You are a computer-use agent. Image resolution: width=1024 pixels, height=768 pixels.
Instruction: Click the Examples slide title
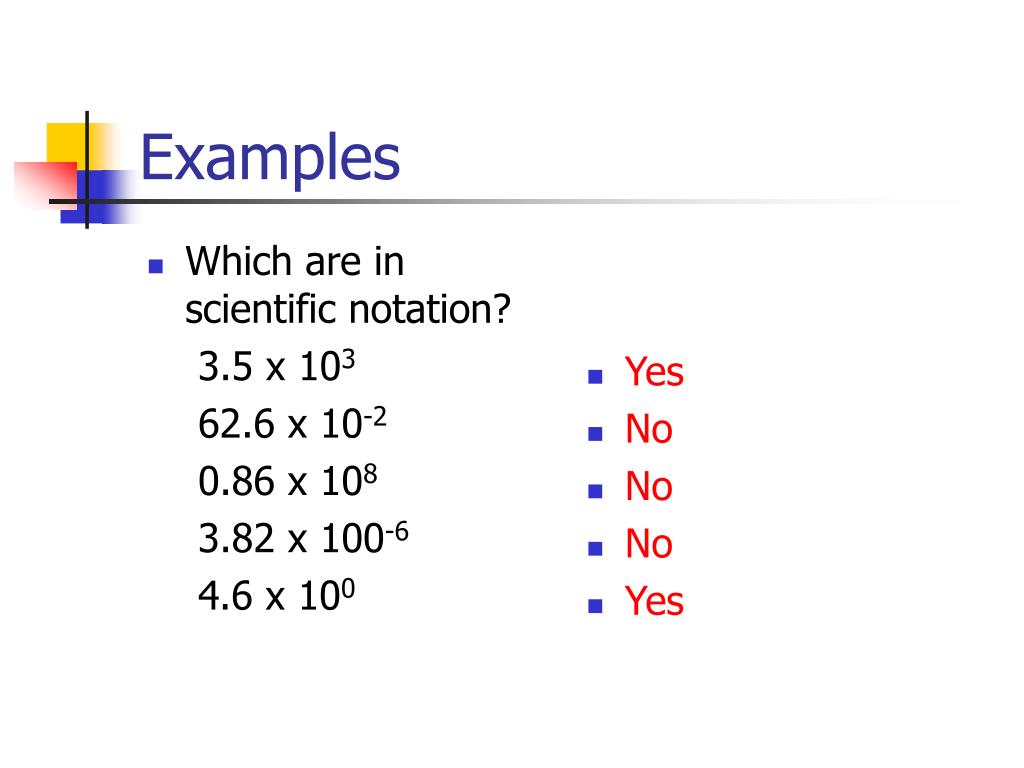[x=270, y=159]
